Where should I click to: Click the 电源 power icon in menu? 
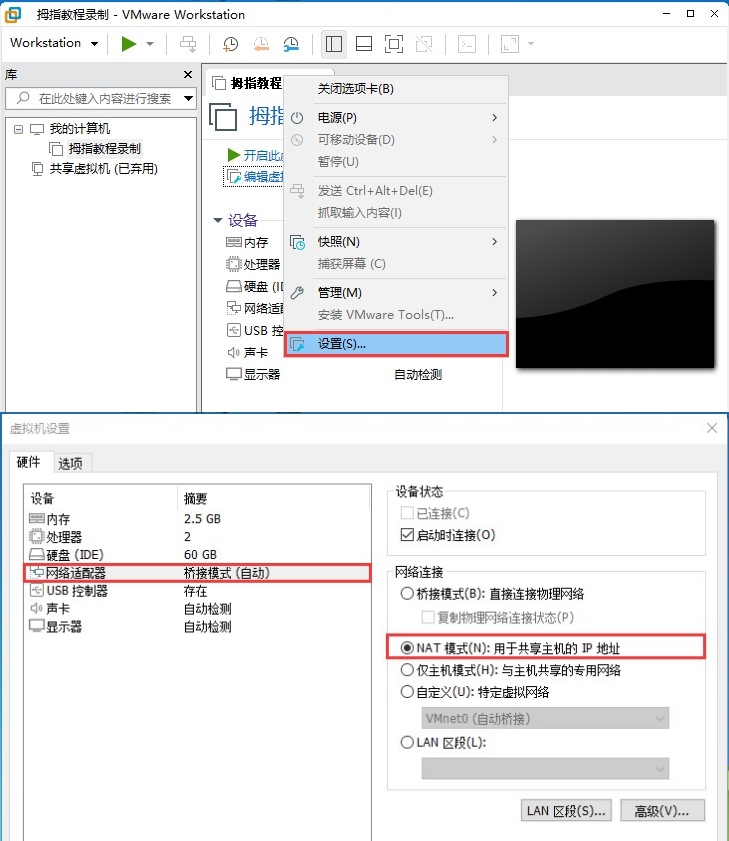pyautogui.click(x=297, y=117)
